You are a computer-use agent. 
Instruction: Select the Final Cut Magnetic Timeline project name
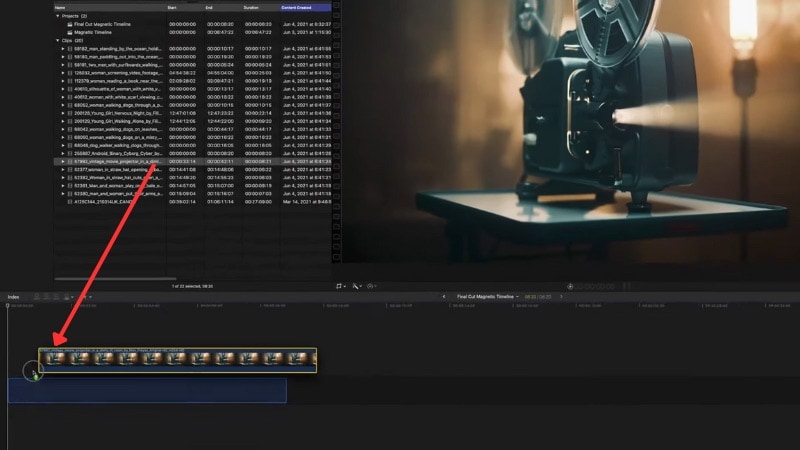(x=102, y=24)
